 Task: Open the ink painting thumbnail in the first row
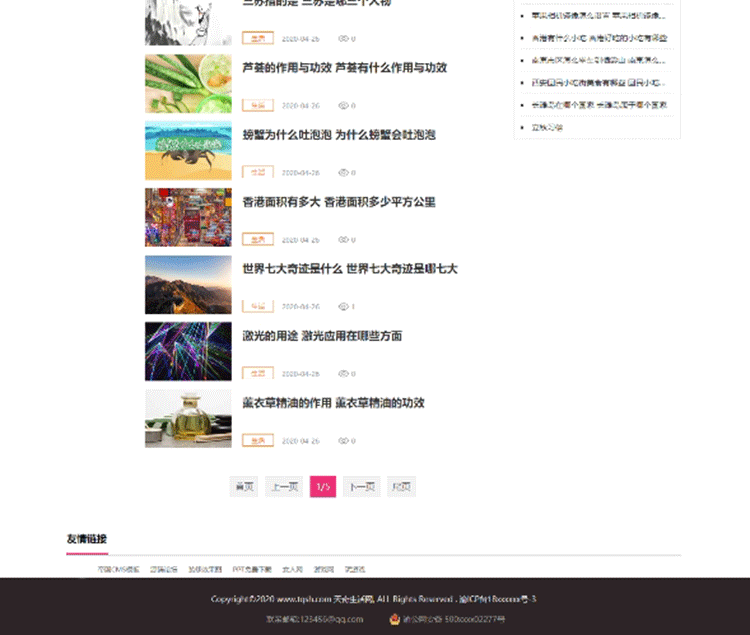(188, 22)
